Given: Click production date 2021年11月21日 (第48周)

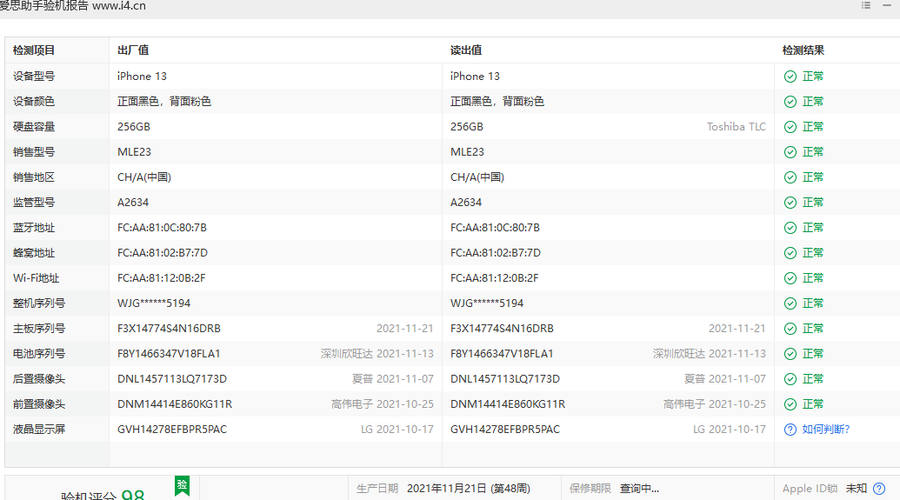Looking at the screenshot, I should coord(468,489).
